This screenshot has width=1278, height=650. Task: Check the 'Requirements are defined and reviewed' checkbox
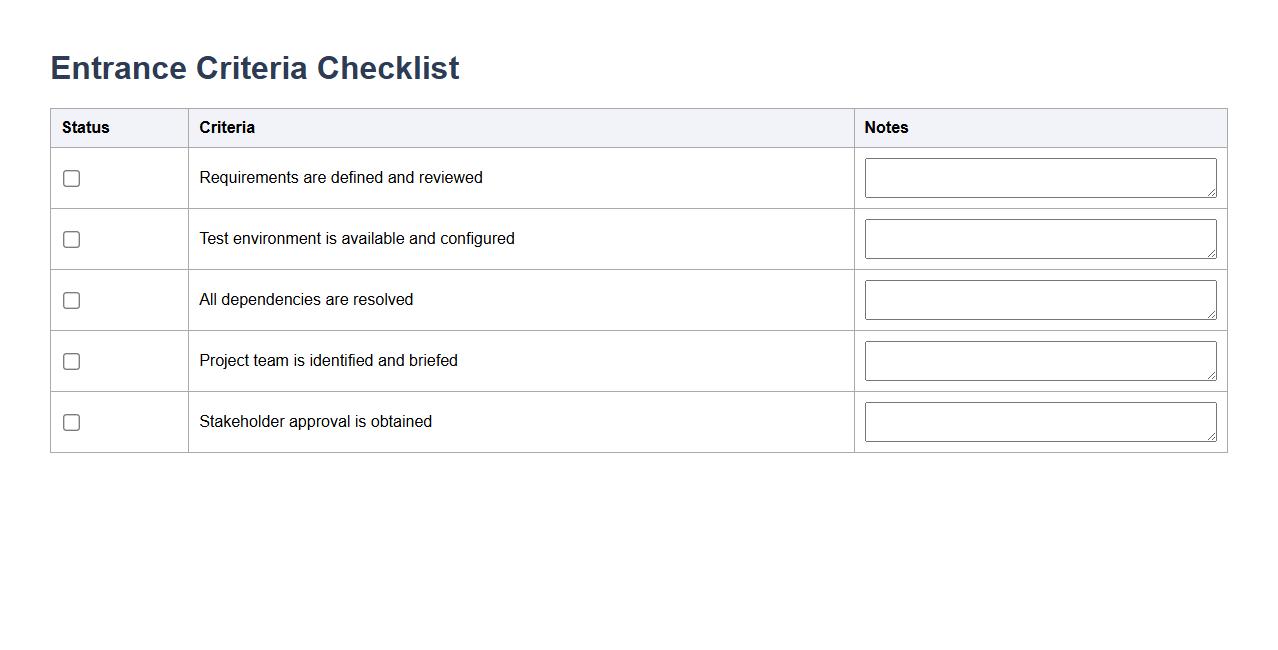click(x=71, y=178)
